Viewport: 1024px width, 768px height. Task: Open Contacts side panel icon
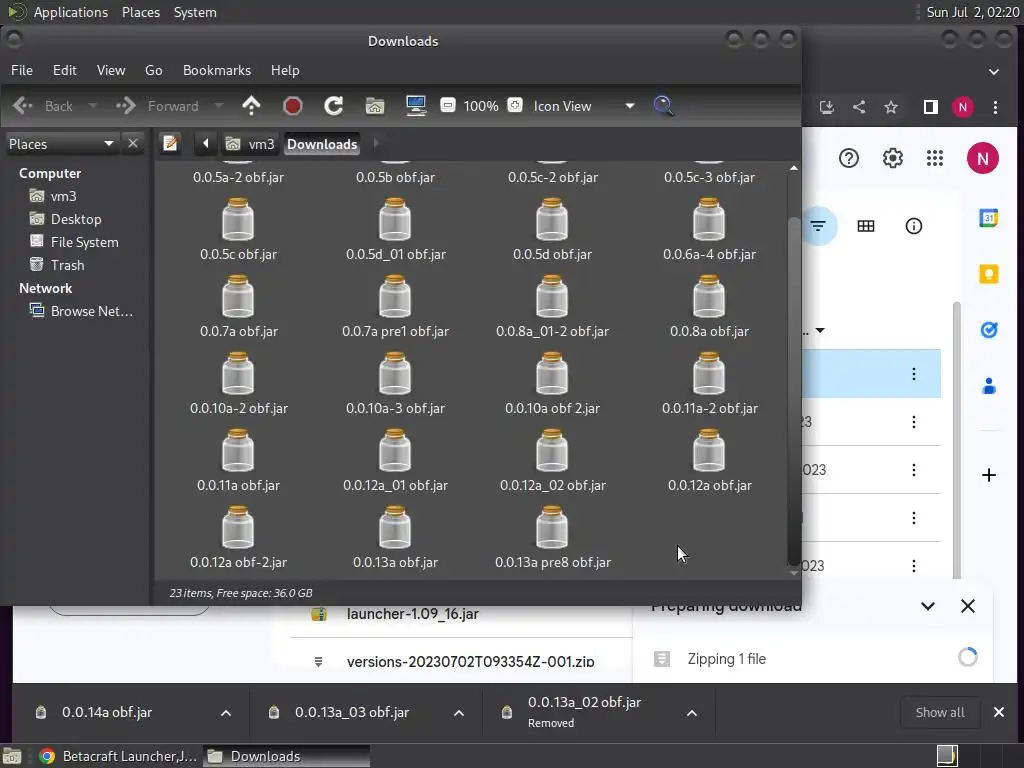coord(989,386)
